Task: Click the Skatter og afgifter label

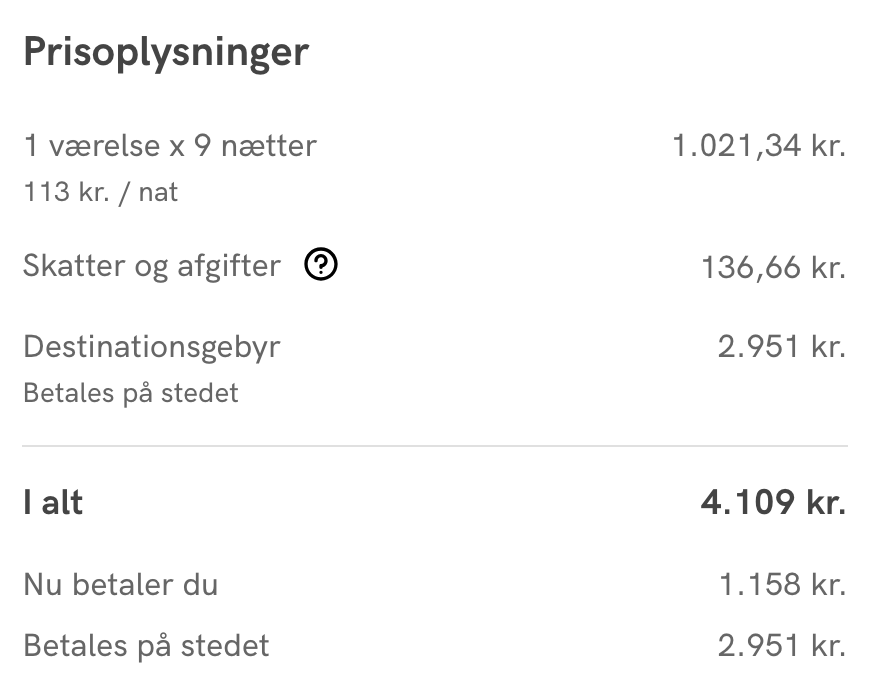Action: pos(152,266)
